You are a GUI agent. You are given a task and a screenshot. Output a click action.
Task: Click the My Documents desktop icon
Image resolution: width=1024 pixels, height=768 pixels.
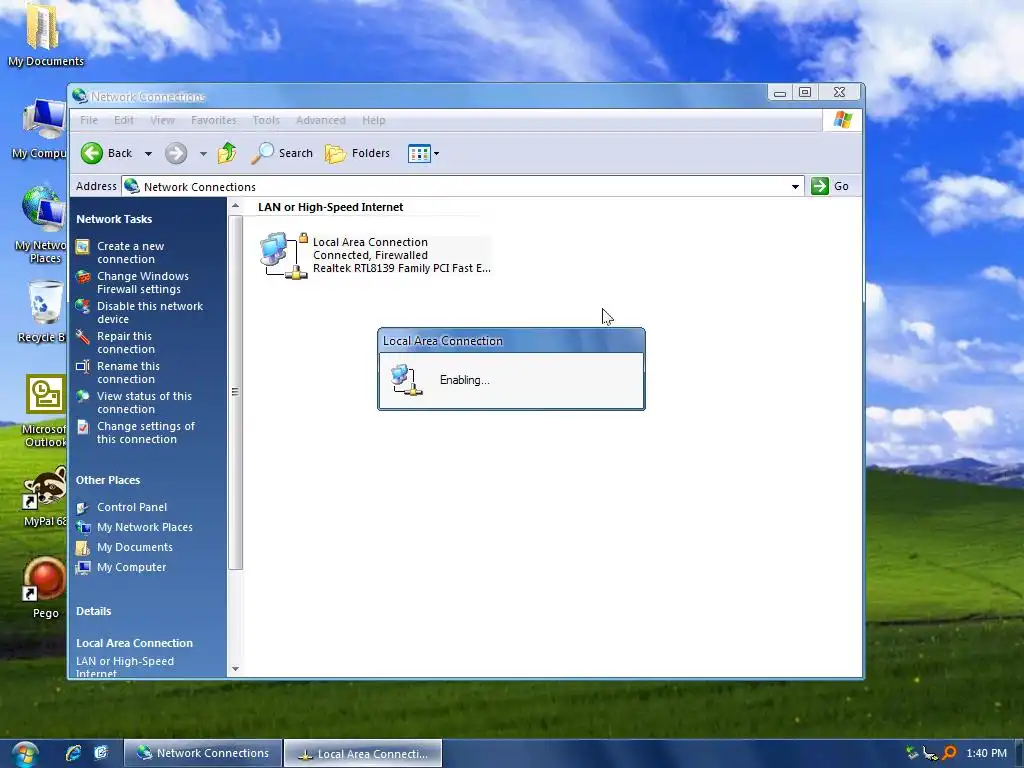tap(45, 34)
